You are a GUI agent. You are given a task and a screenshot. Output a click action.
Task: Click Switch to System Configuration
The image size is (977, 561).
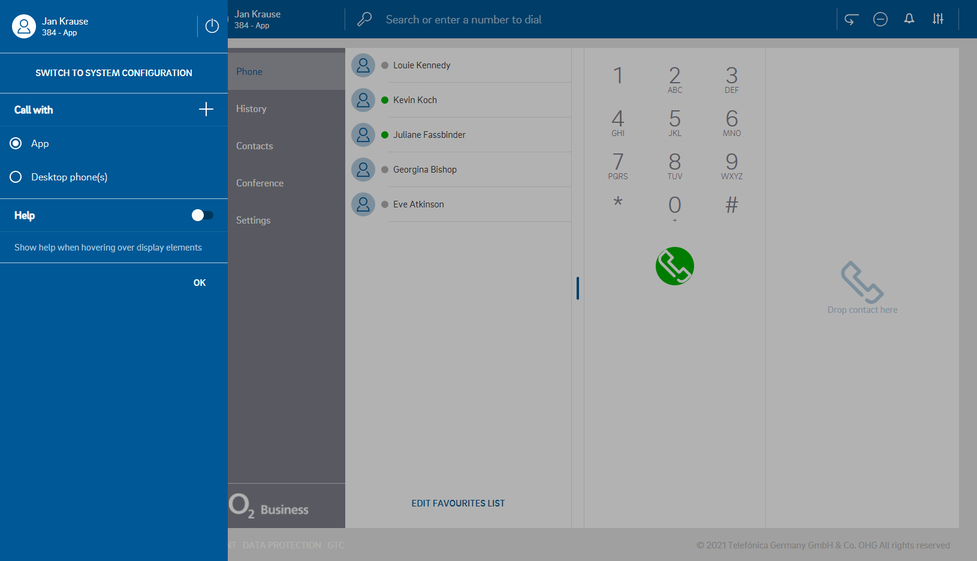click(x=113, y=73)
